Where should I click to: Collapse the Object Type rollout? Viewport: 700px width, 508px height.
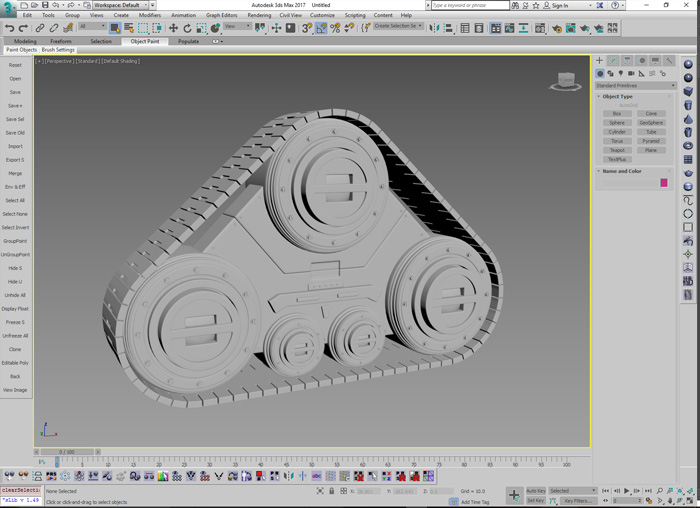click(x=617, y=97)
